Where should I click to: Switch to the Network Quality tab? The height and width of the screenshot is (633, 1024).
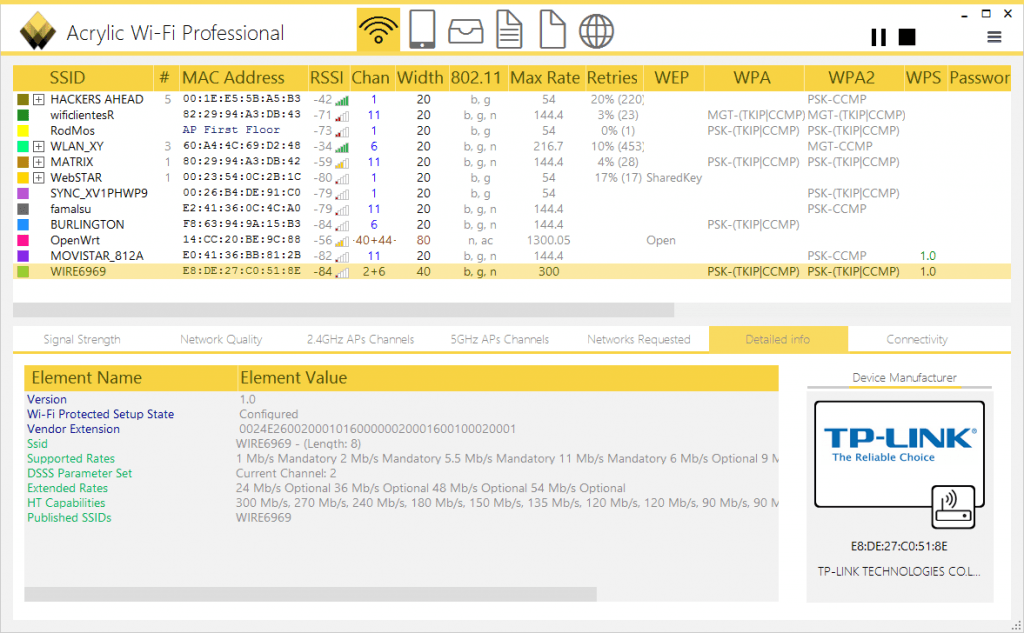[221, 340]
